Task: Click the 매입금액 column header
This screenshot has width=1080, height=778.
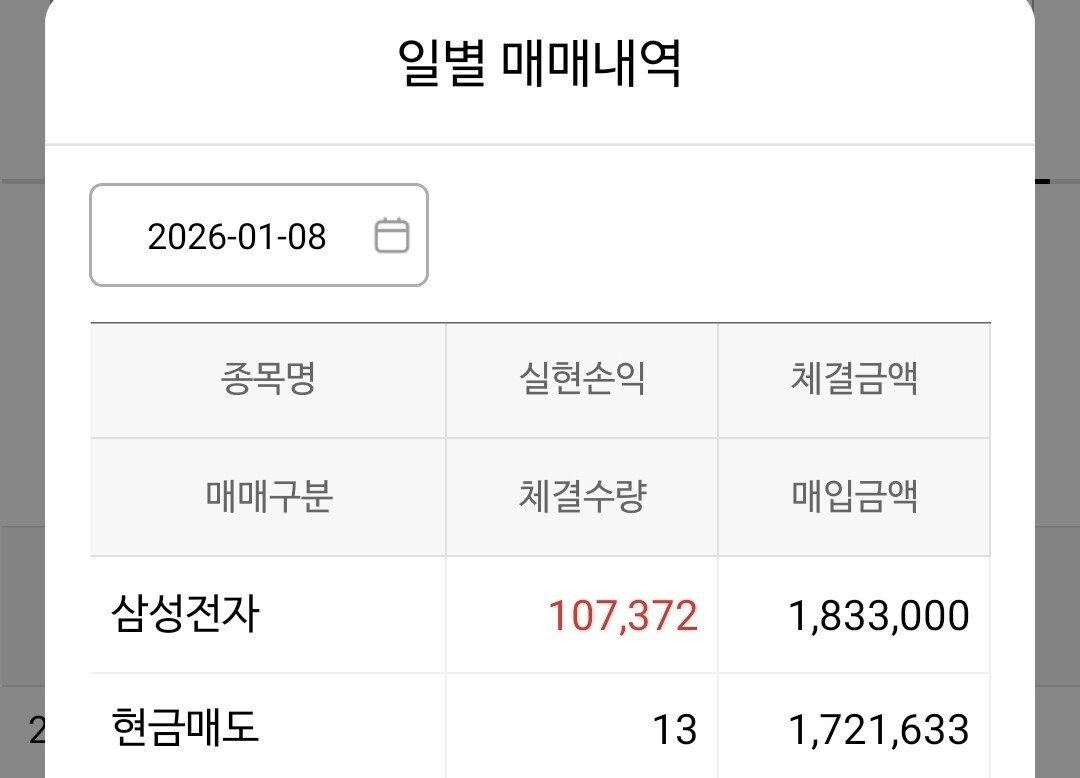Action: tap(854, 497)
